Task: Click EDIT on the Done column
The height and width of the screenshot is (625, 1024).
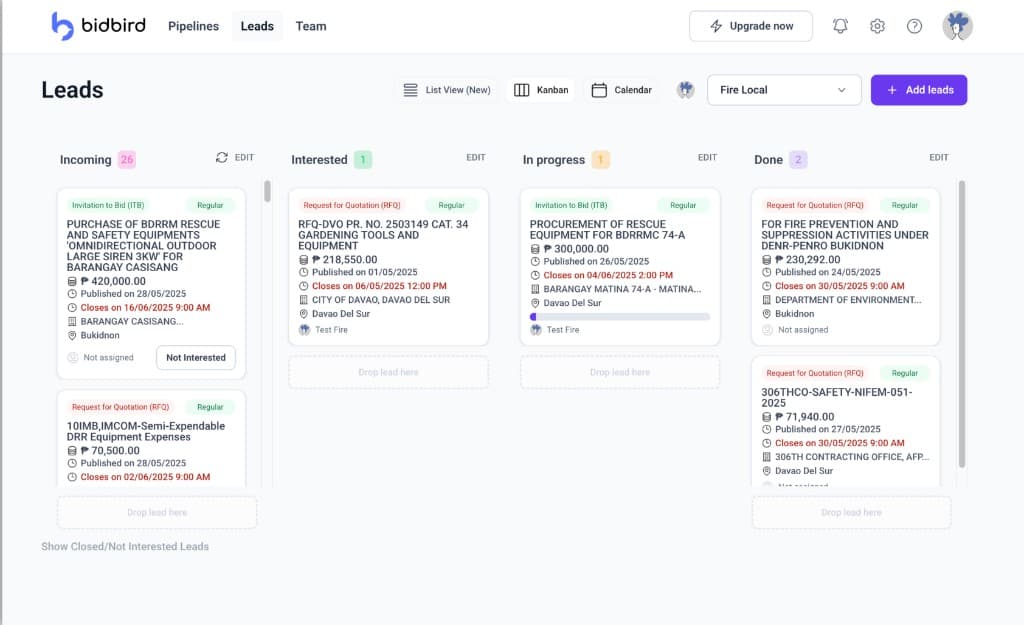Action: click(939, 157)
